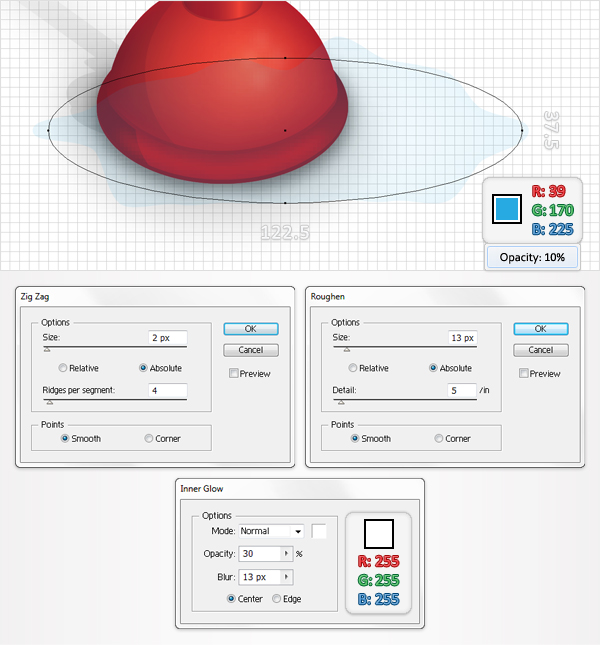The height and width of the screenshot is (645, 600).
Task: Click the Zig Zag Size field
Action: pyautogui.click(x=168, y=338)
